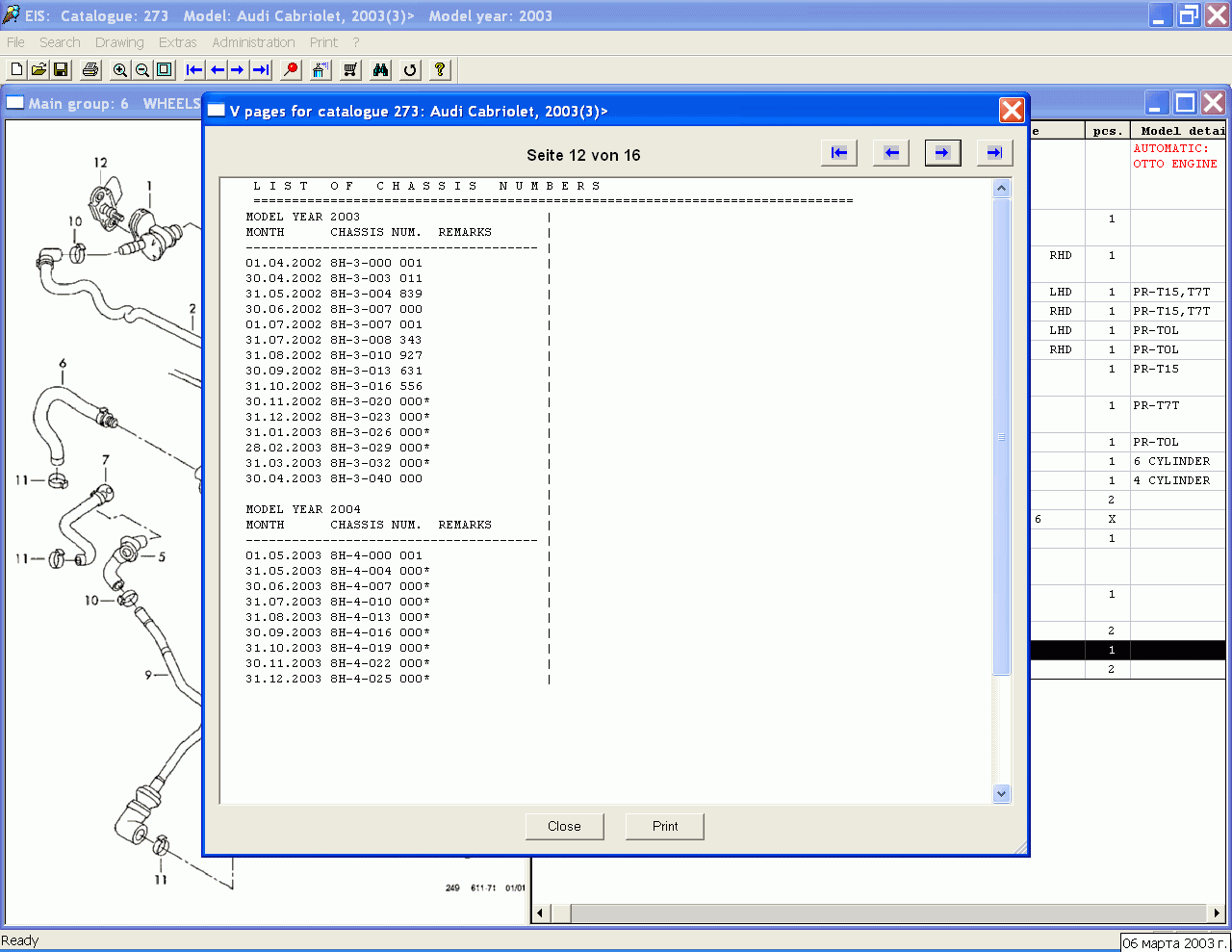Open the Search menu
Viewport: 1232px width, 952px height.
click(60, 42)
